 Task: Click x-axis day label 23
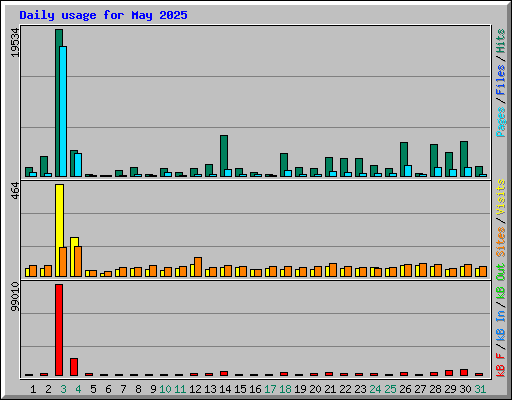pos(360,389)
